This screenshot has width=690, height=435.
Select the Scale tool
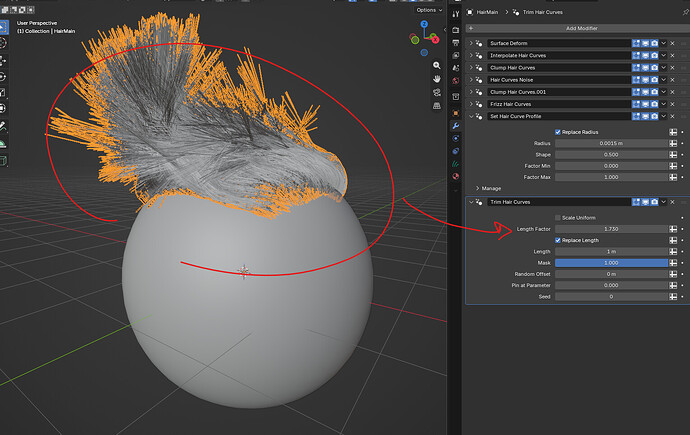pos(3,92)
